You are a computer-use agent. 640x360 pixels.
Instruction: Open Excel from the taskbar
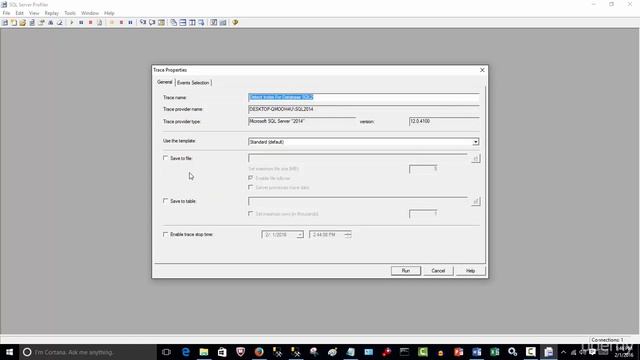click(x=495, y=352)
